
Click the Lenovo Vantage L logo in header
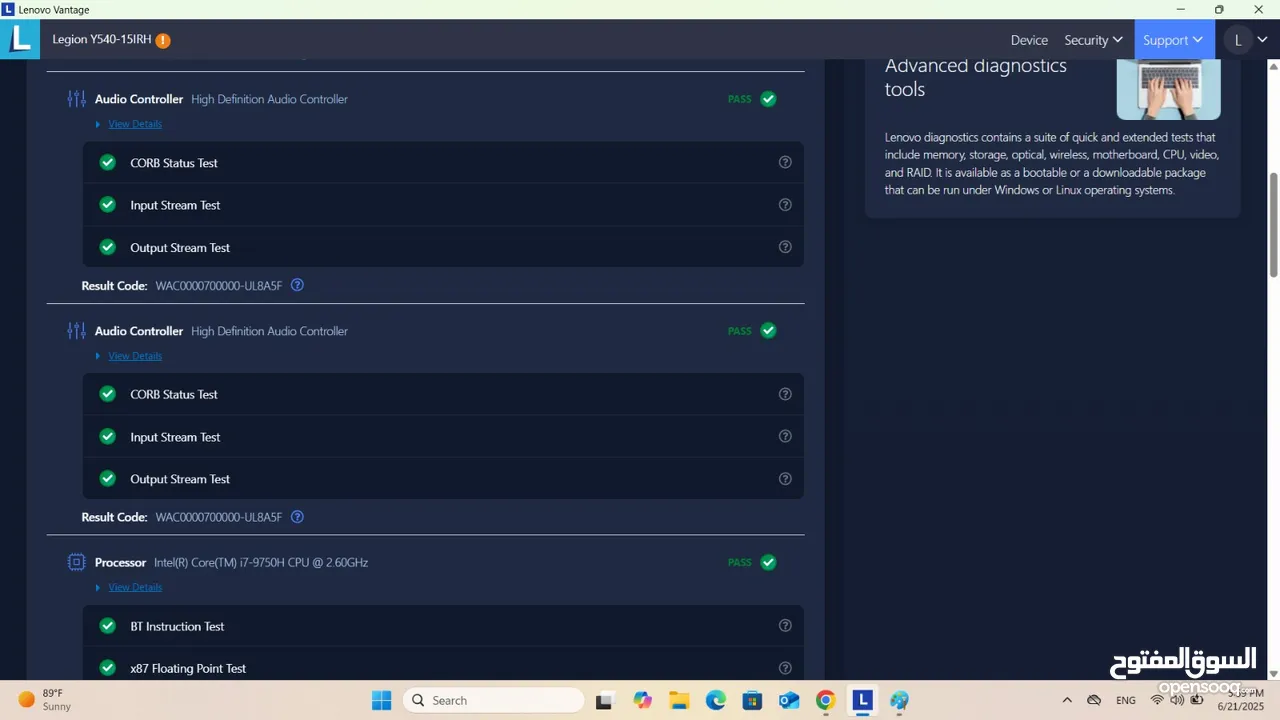click(x=20, y=40)
